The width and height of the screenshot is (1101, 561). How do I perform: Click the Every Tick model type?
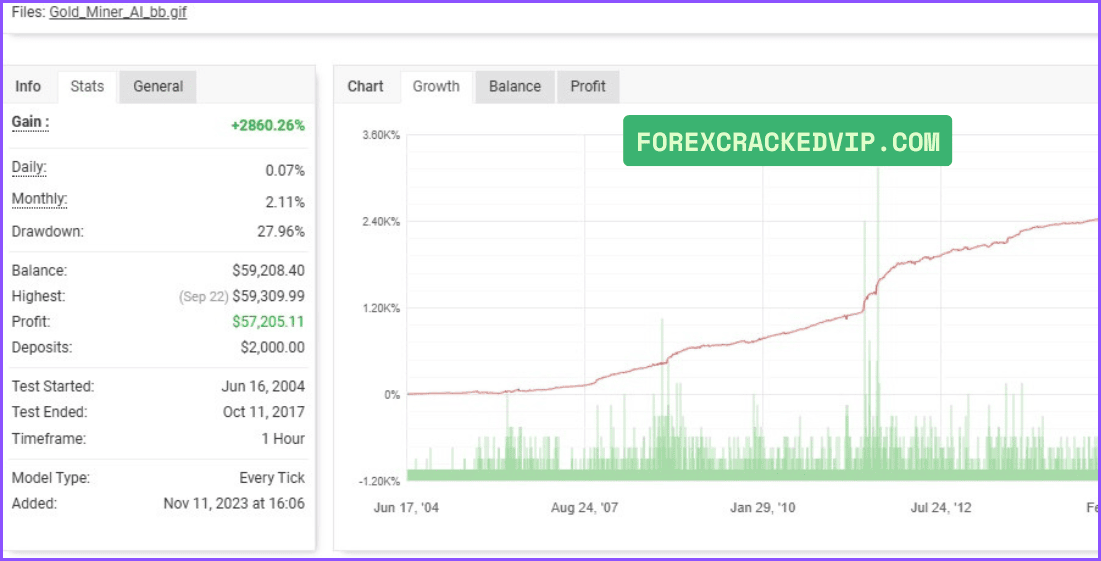pos(272,477)
